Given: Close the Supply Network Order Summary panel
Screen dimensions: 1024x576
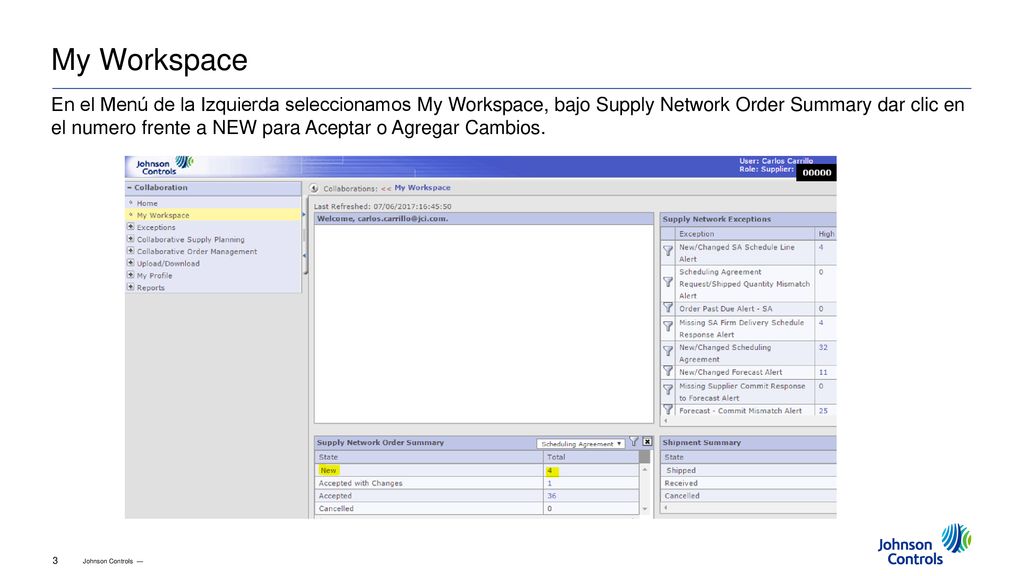Looking at the screenshot, I should (647, 442).
